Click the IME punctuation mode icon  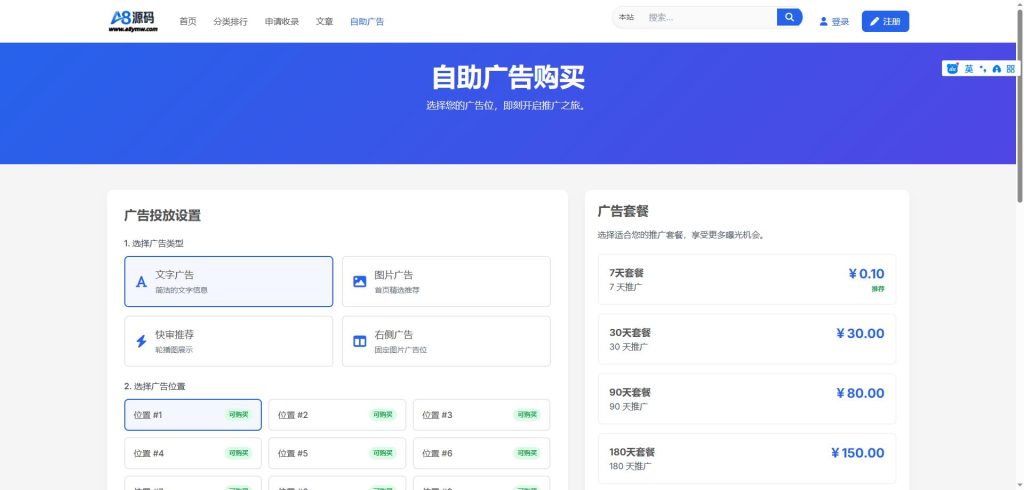[x=983, y=69]
